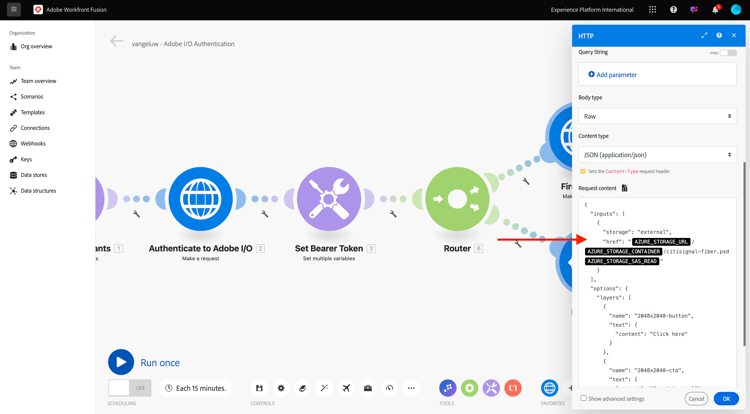Close the HTTP panel
Screen dimensions: 750x414
(734, 35)
